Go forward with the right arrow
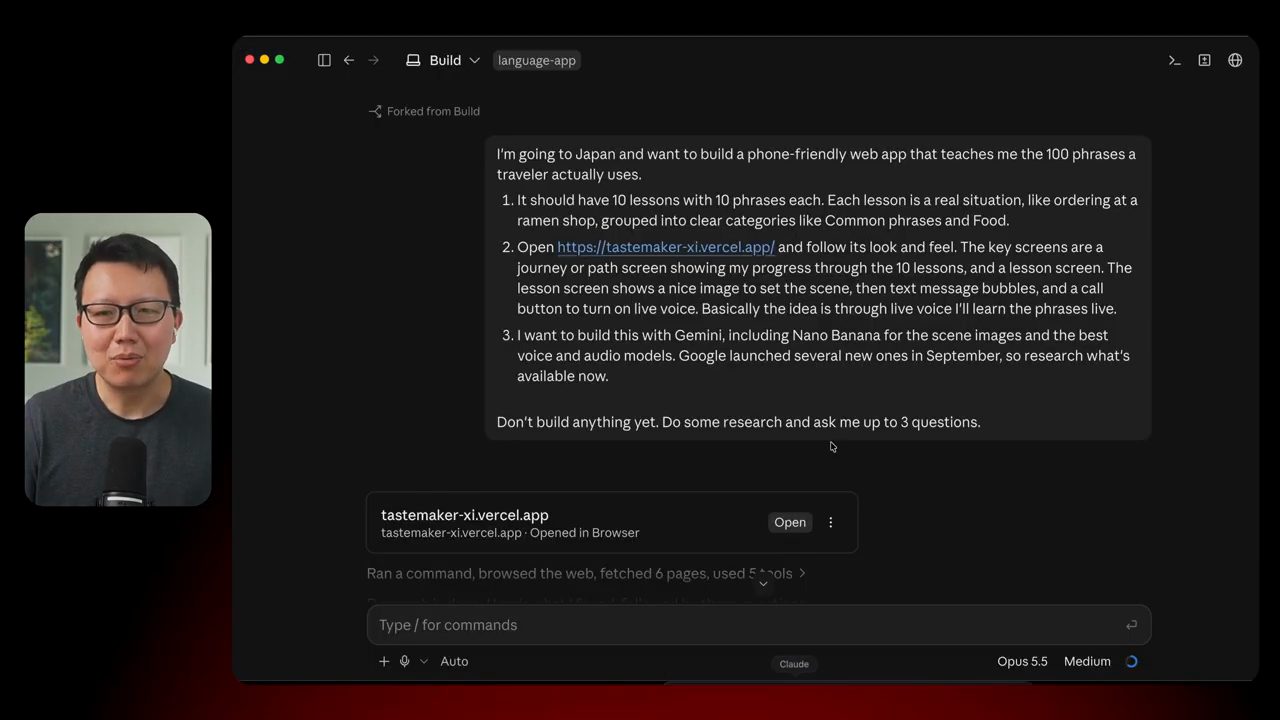1280x720 pixels. [373, 60]
